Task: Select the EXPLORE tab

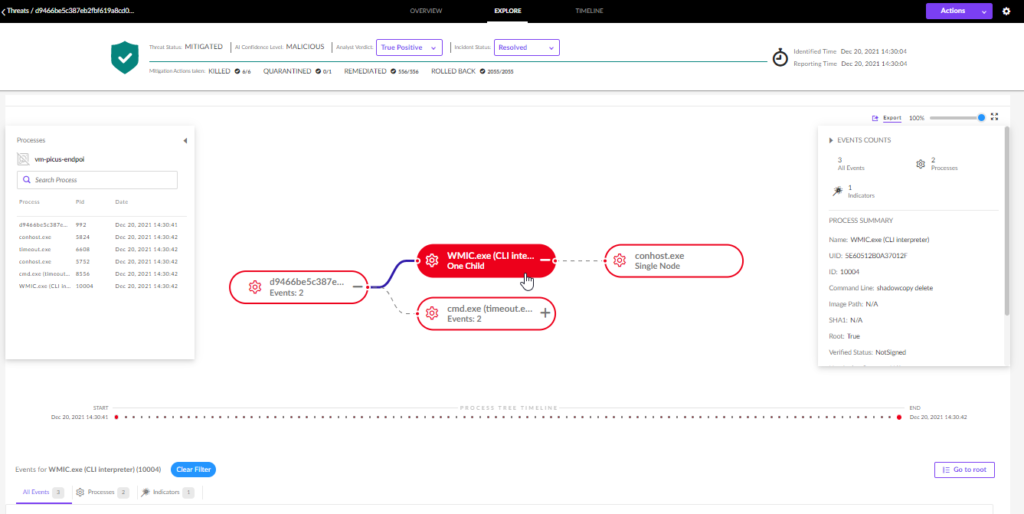Action: pyautogui.click(x=508, y=11)
